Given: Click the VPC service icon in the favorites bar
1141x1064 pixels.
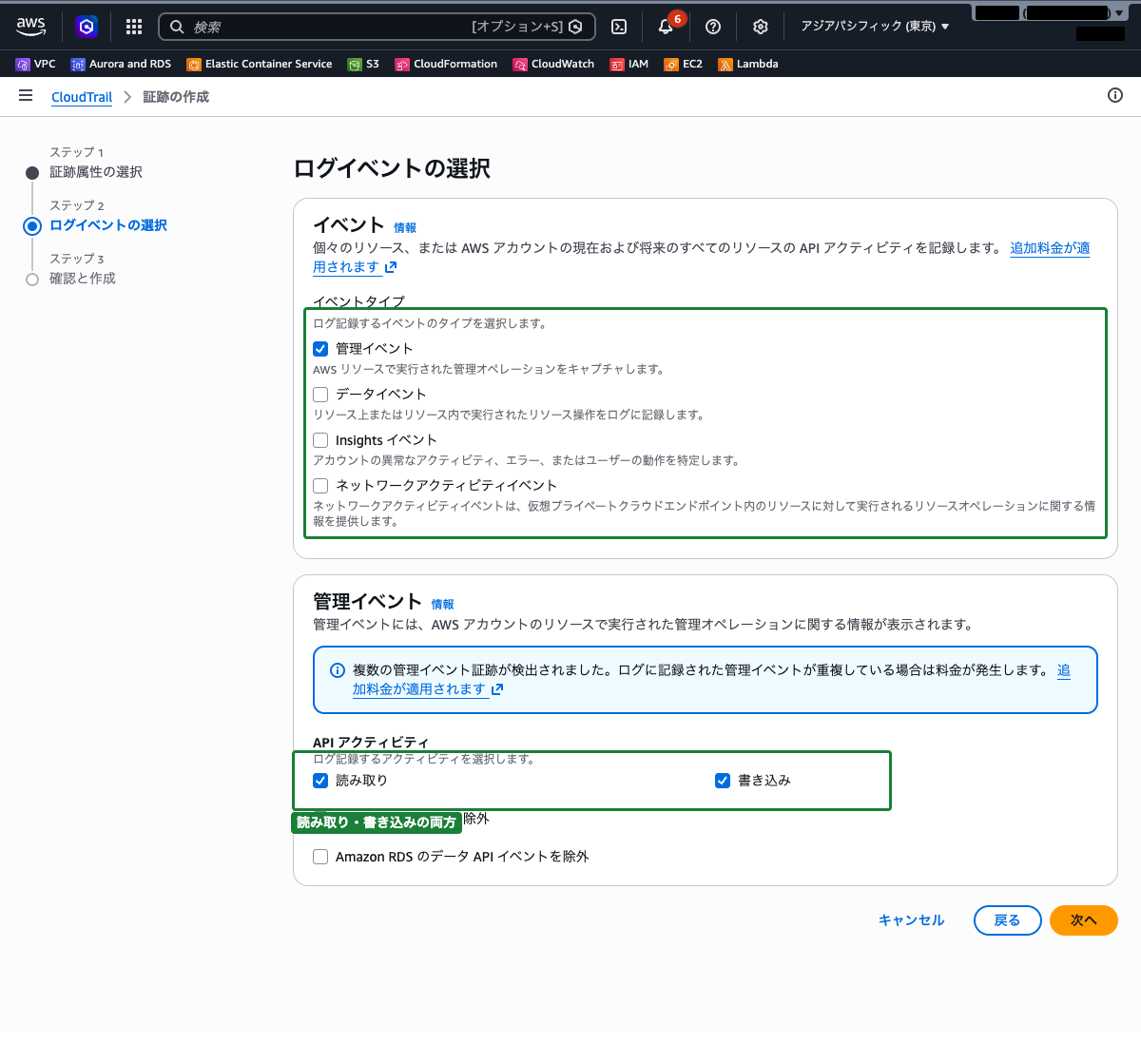Looking at the screenshot, I should click(23, 65).
